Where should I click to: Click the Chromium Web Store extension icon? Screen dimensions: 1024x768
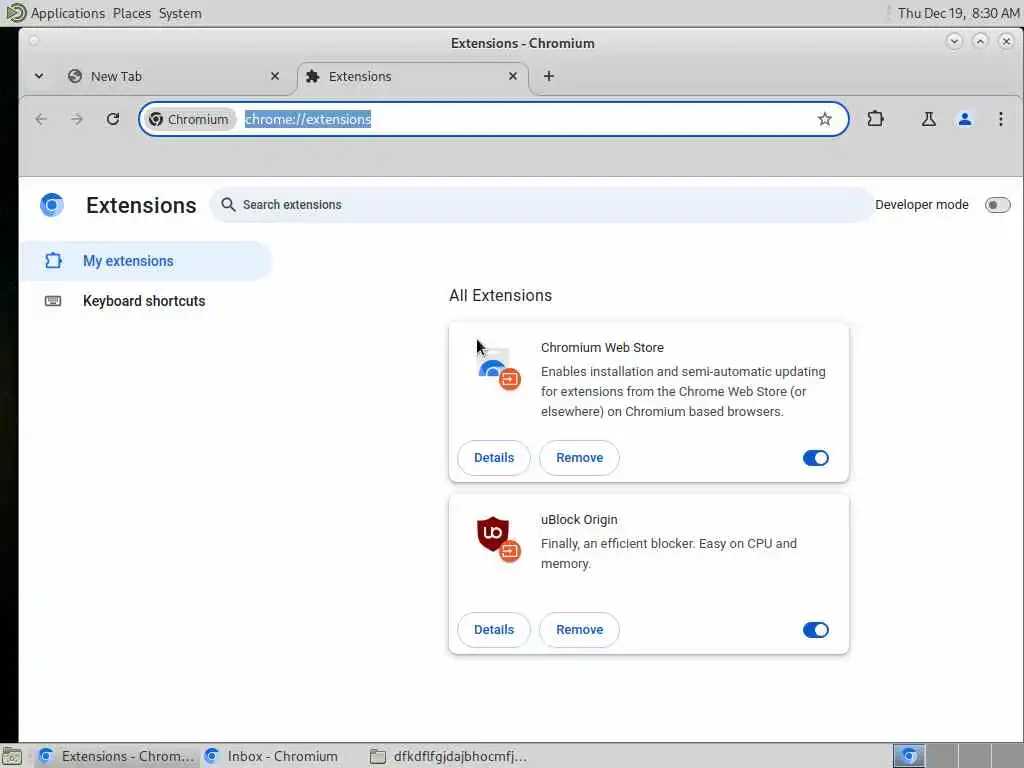coord(496,368)
